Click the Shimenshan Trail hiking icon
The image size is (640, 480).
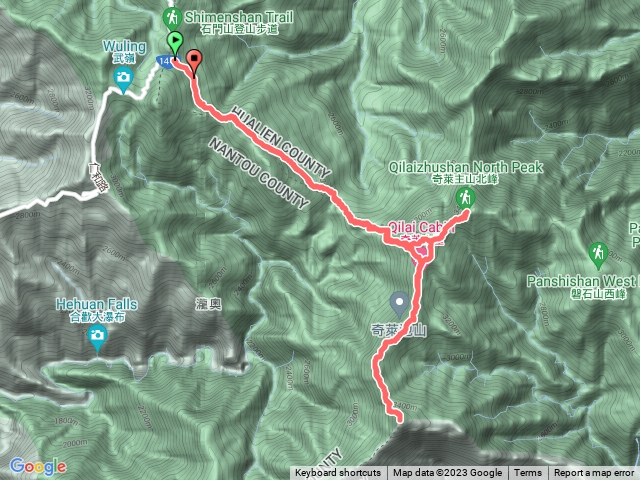(172, 19)
